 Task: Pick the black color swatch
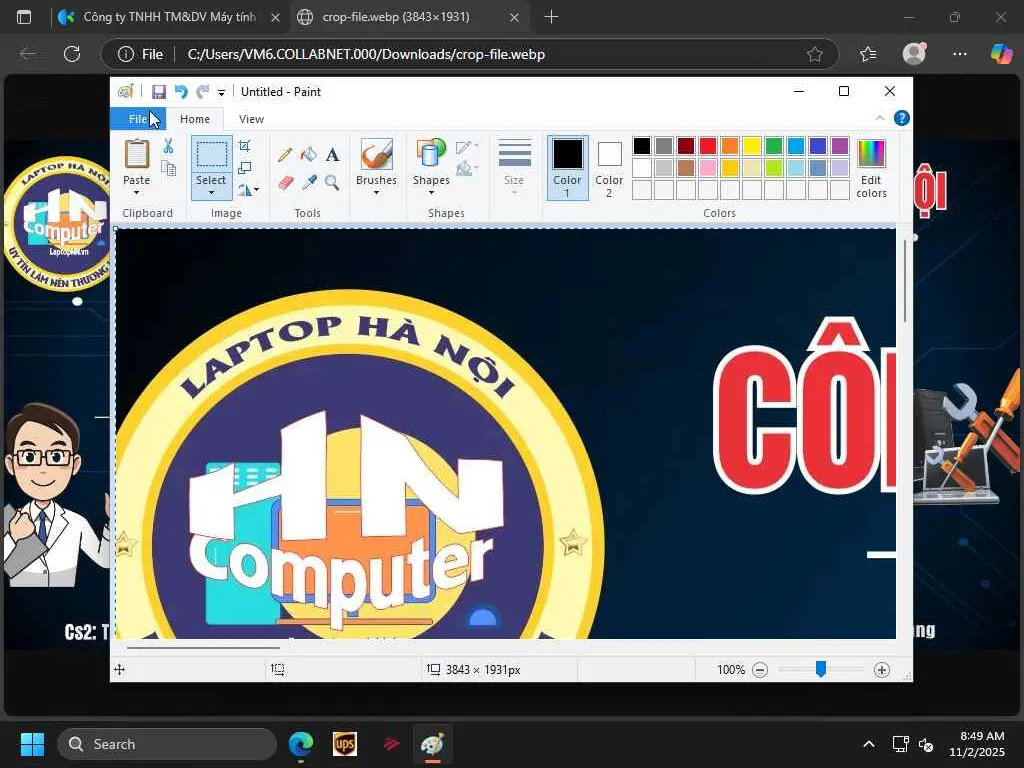(x=642, y=146)
